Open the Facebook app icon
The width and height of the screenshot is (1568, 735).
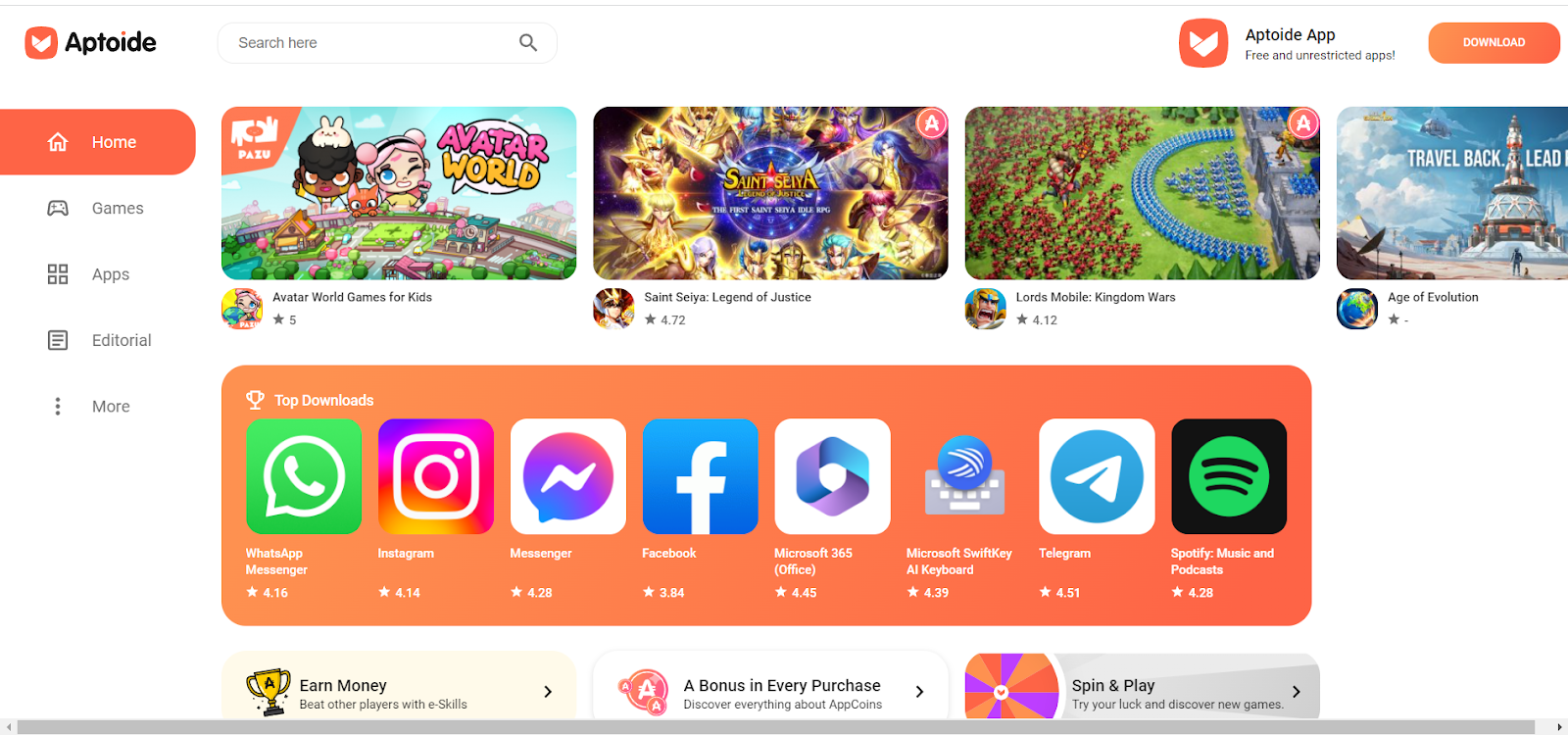700,476
